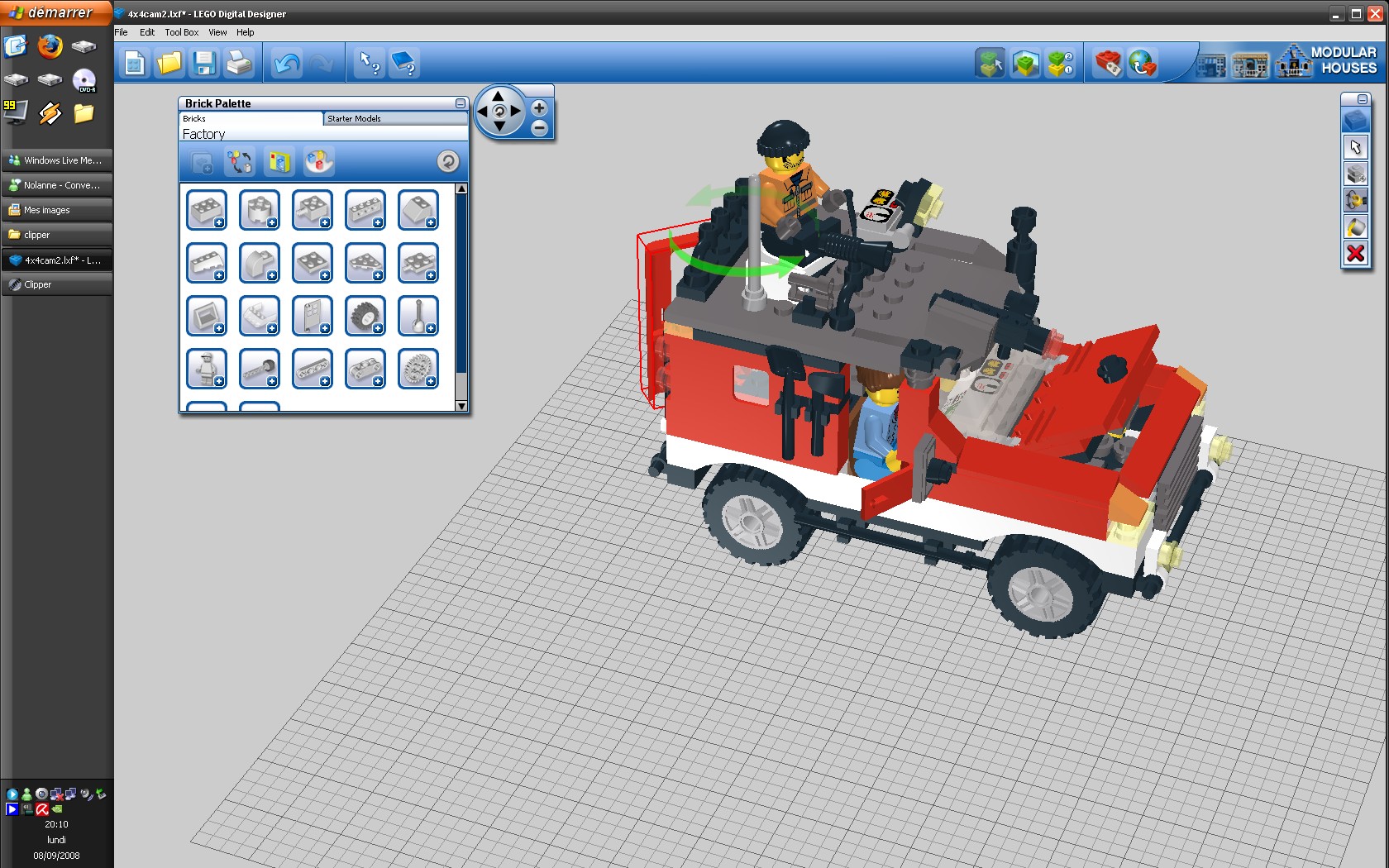The height and width of the screenshot is (868, 1389).
Task: Zoom out from the model
Action: tap(539, 127)
